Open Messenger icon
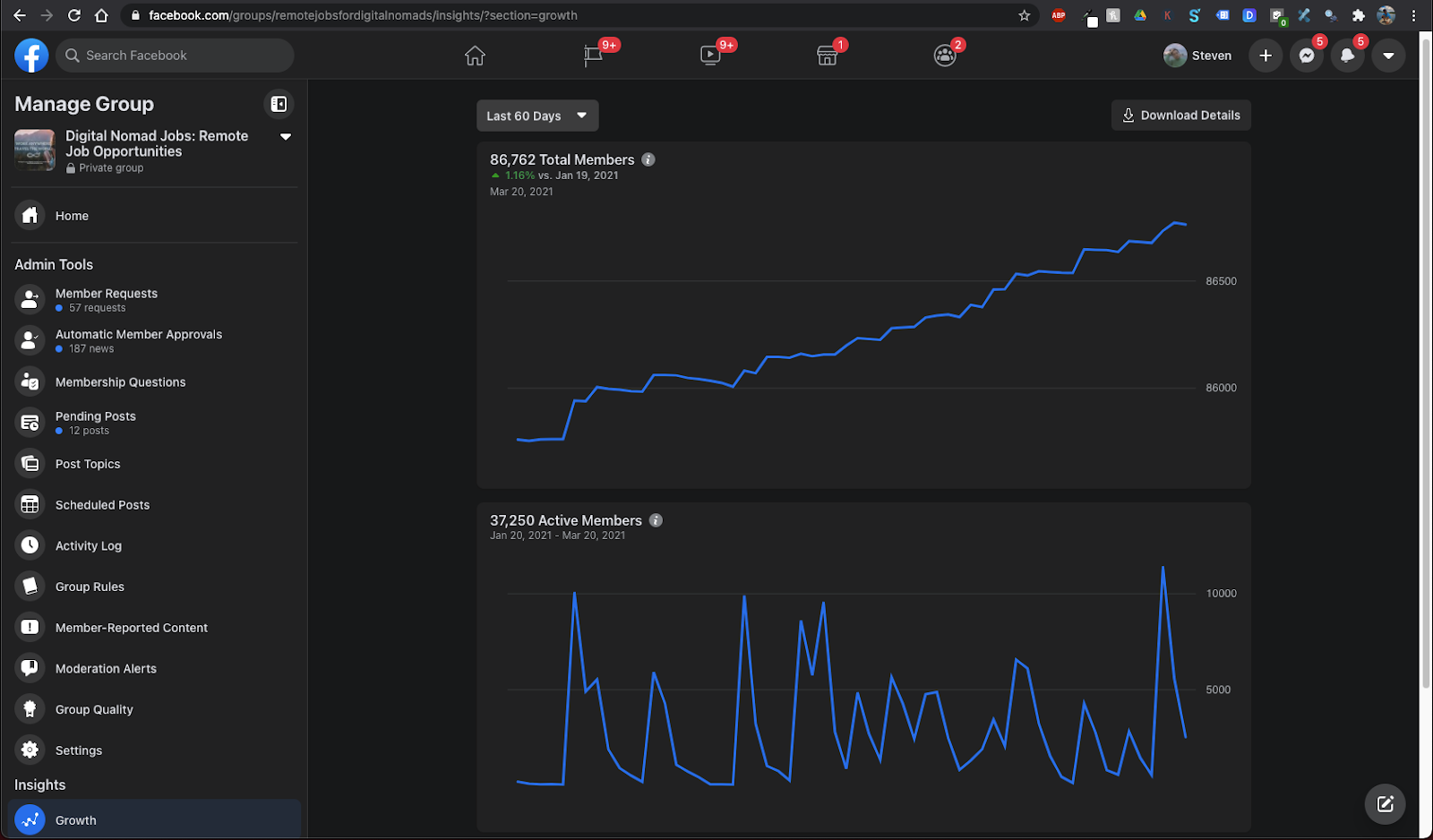This screenshot has height=840, width=1433. (x=1307, y=56)
